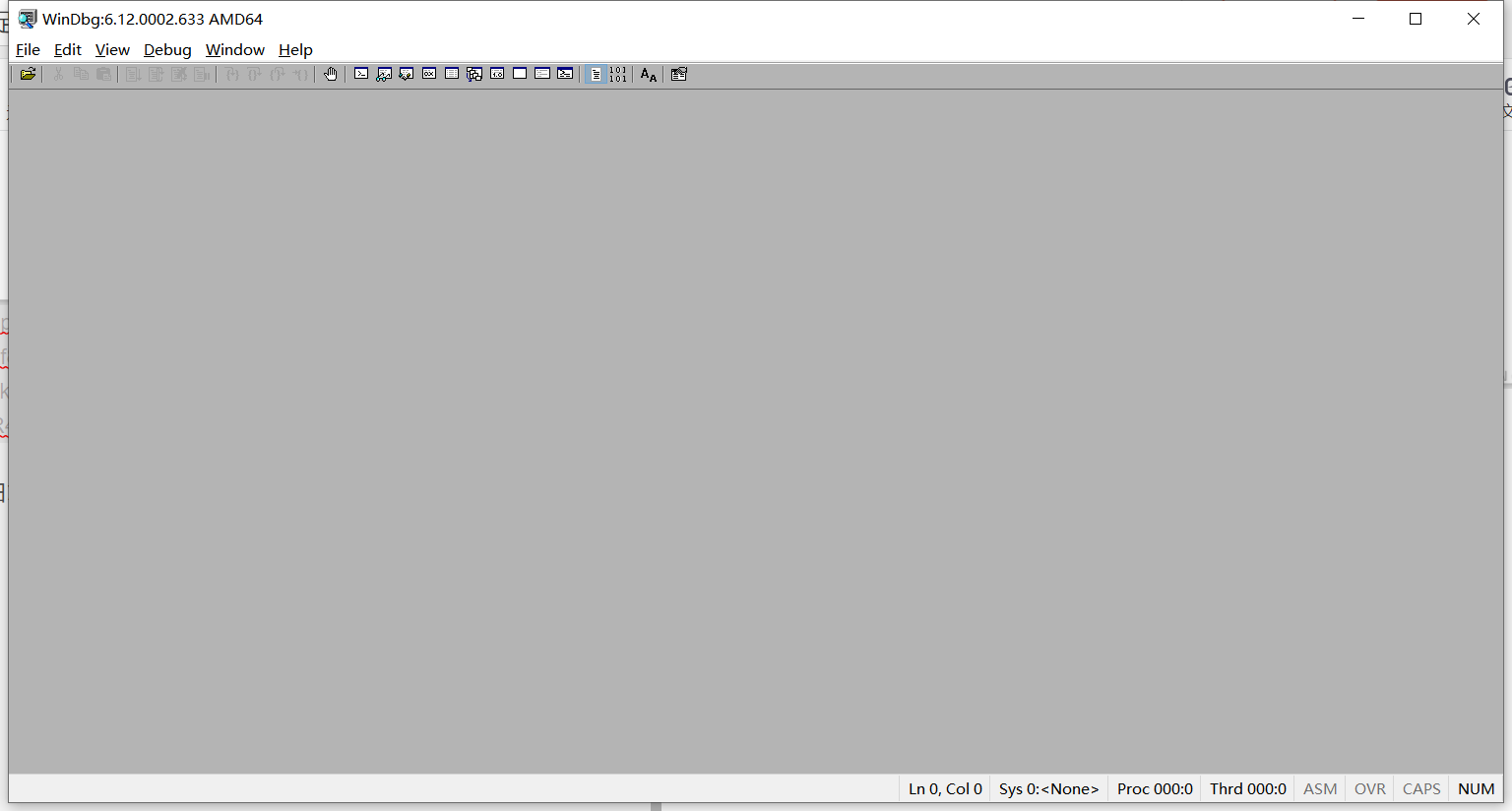This screenshot has width=1512, height=811.
Task: Click the Proc 000:0 status field
Action: (x=1154, y=788)
